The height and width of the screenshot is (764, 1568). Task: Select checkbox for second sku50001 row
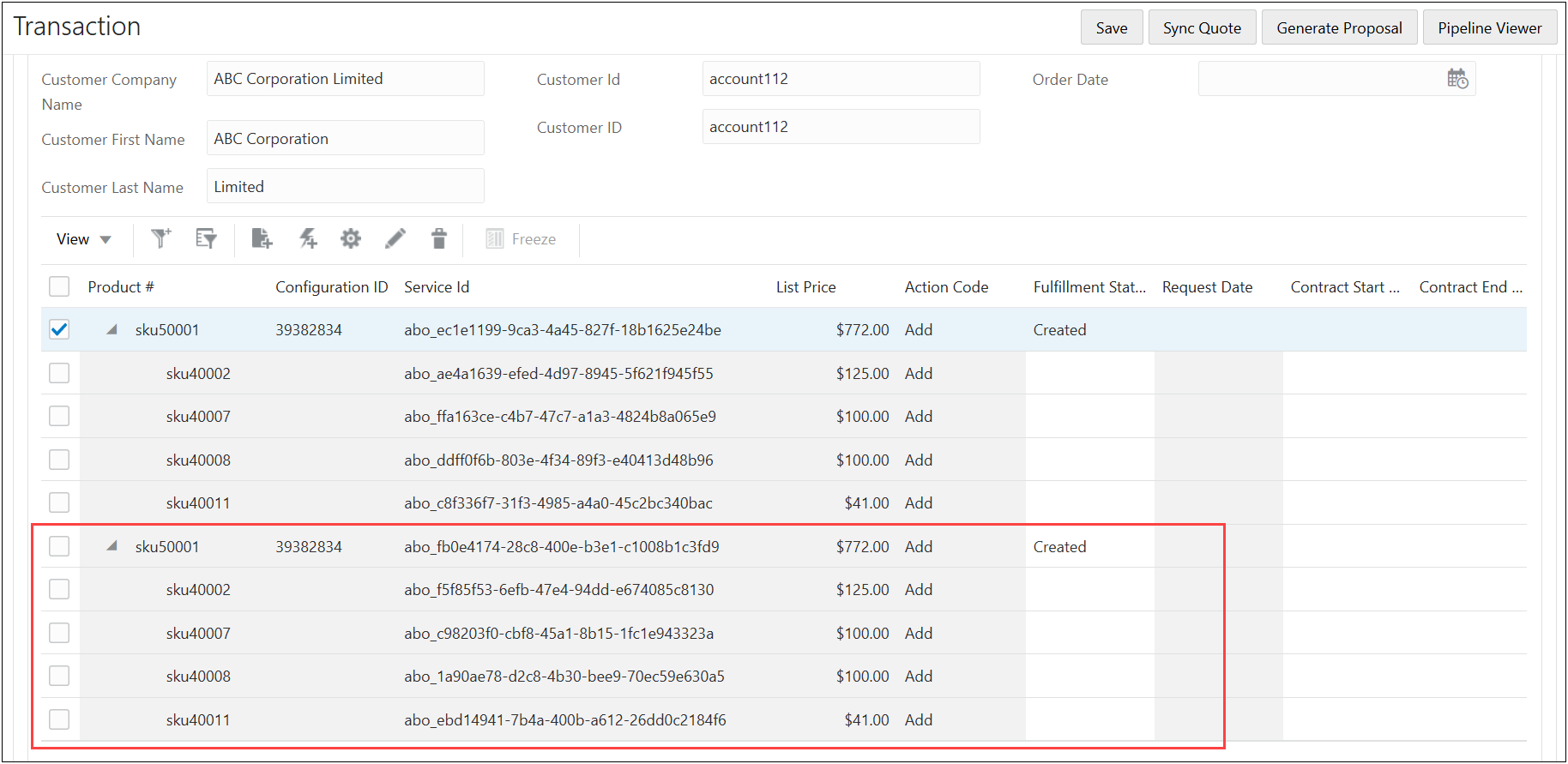[59, 546]
